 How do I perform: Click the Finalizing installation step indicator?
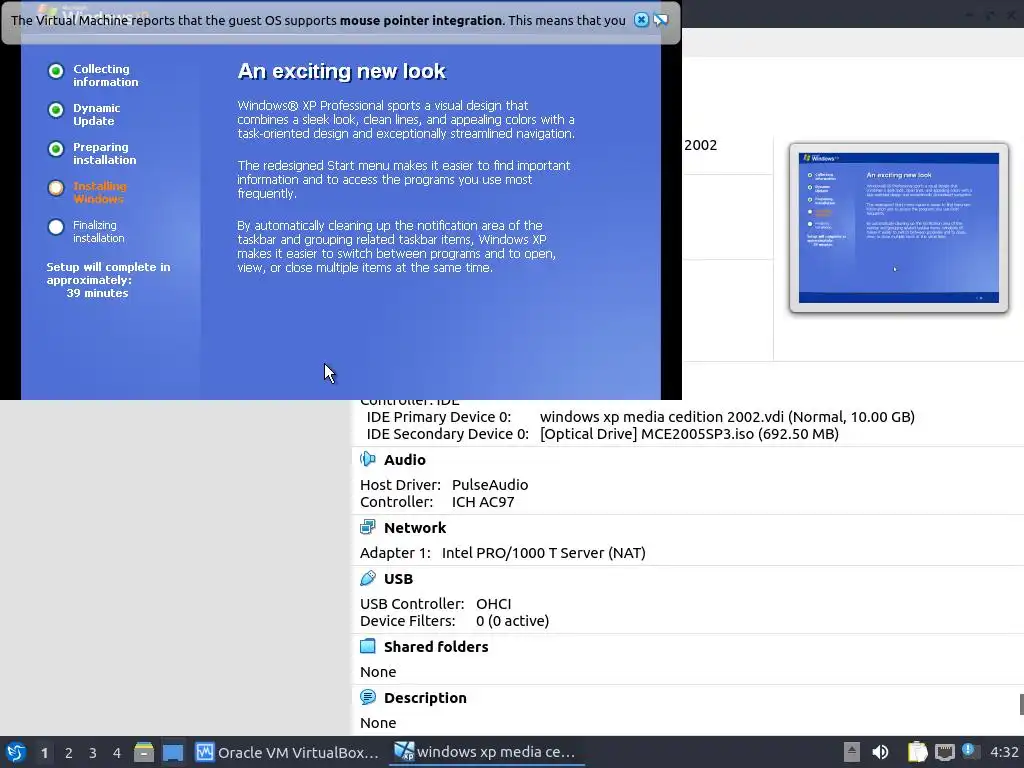click(x=56, y=227)
